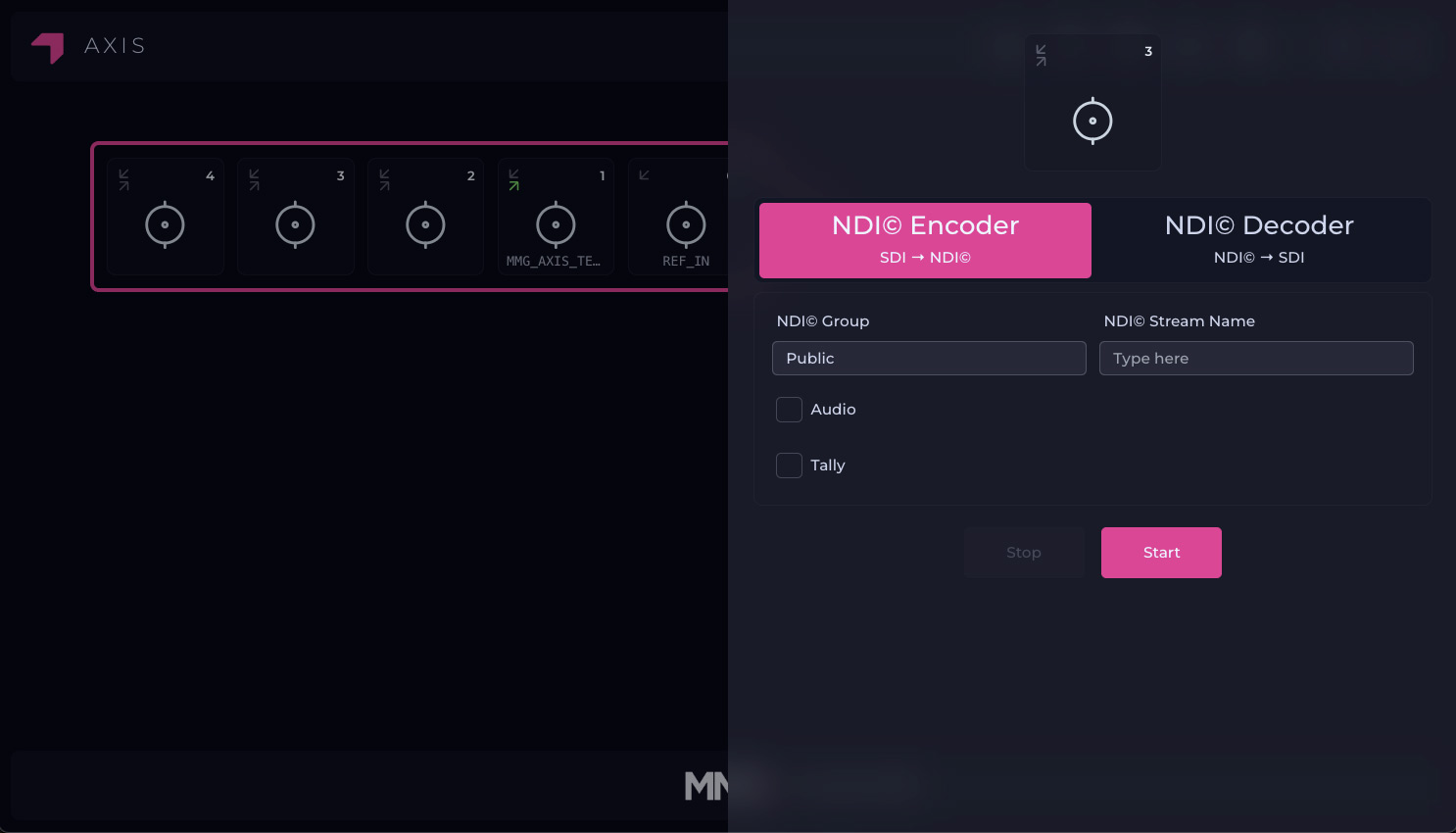Select the REF_IN connector icon
This screenshot has width=1456, height=833.
click(x=686, y=225)
